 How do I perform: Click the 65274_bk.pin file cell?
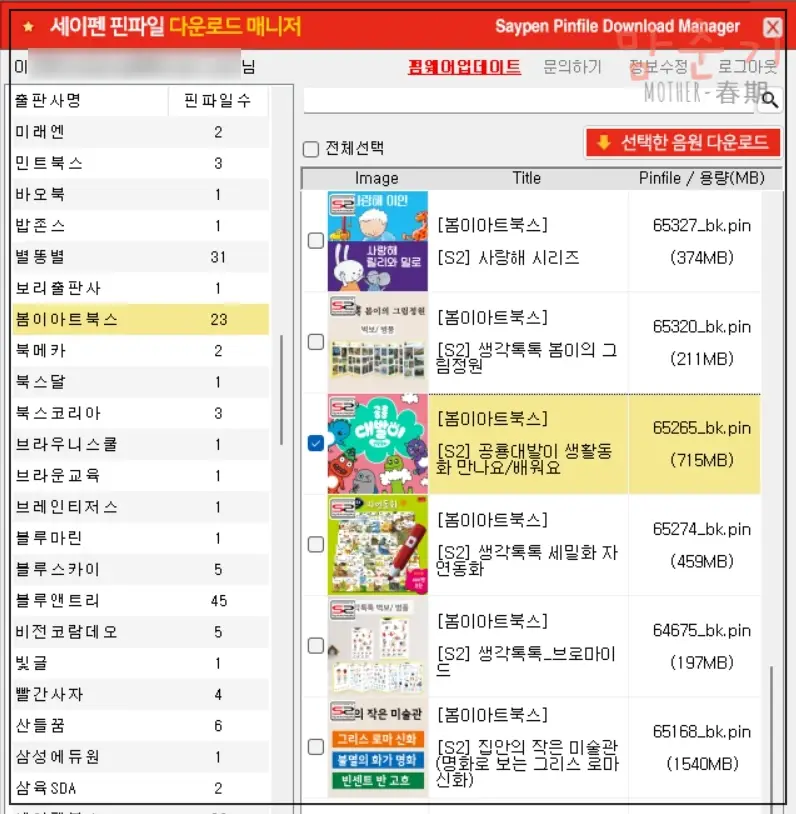pos(695,545)
